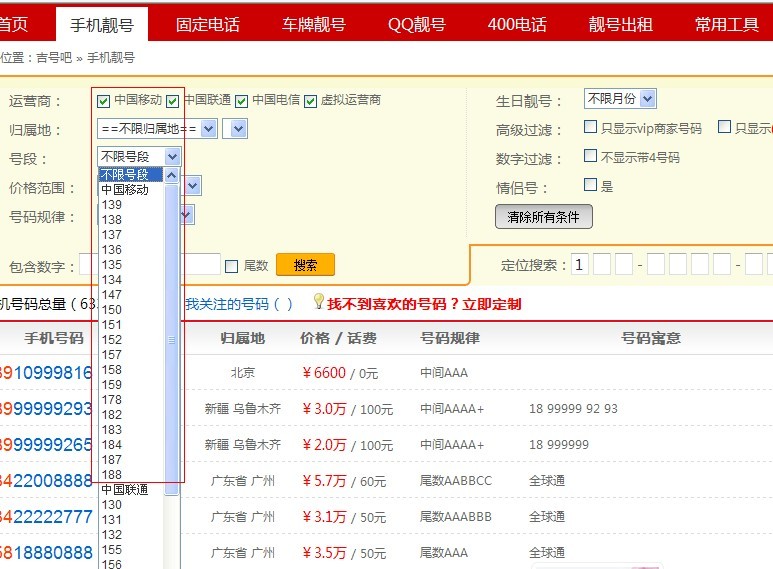Select 139 from the 号段 list

click(112, 205)
